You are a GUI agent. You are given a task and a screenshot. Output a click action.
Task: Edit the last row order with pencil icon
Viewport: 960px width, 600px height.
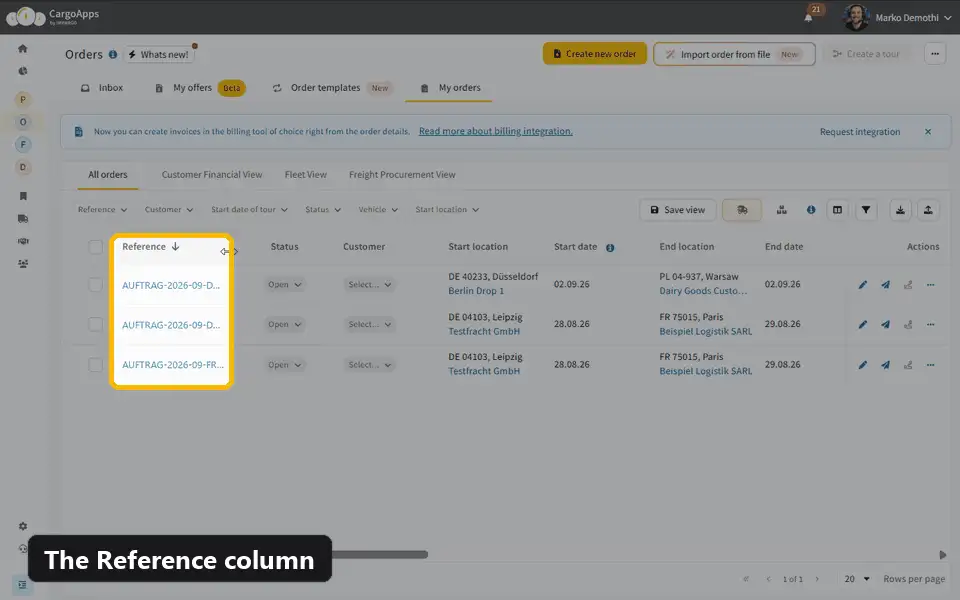pos(863,365)
